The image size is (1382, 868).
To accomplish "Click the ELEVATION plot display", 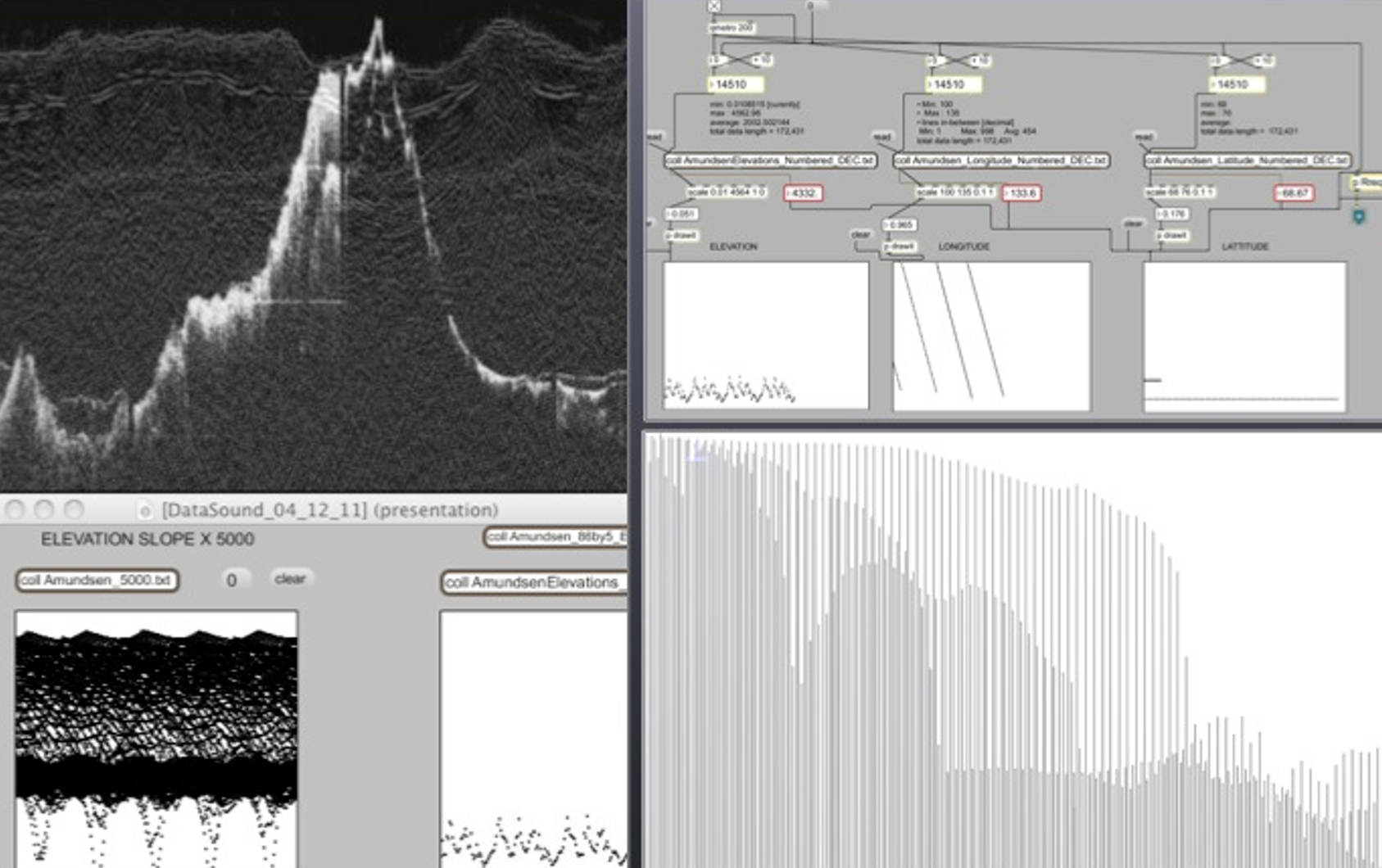I will pos(766,335).
